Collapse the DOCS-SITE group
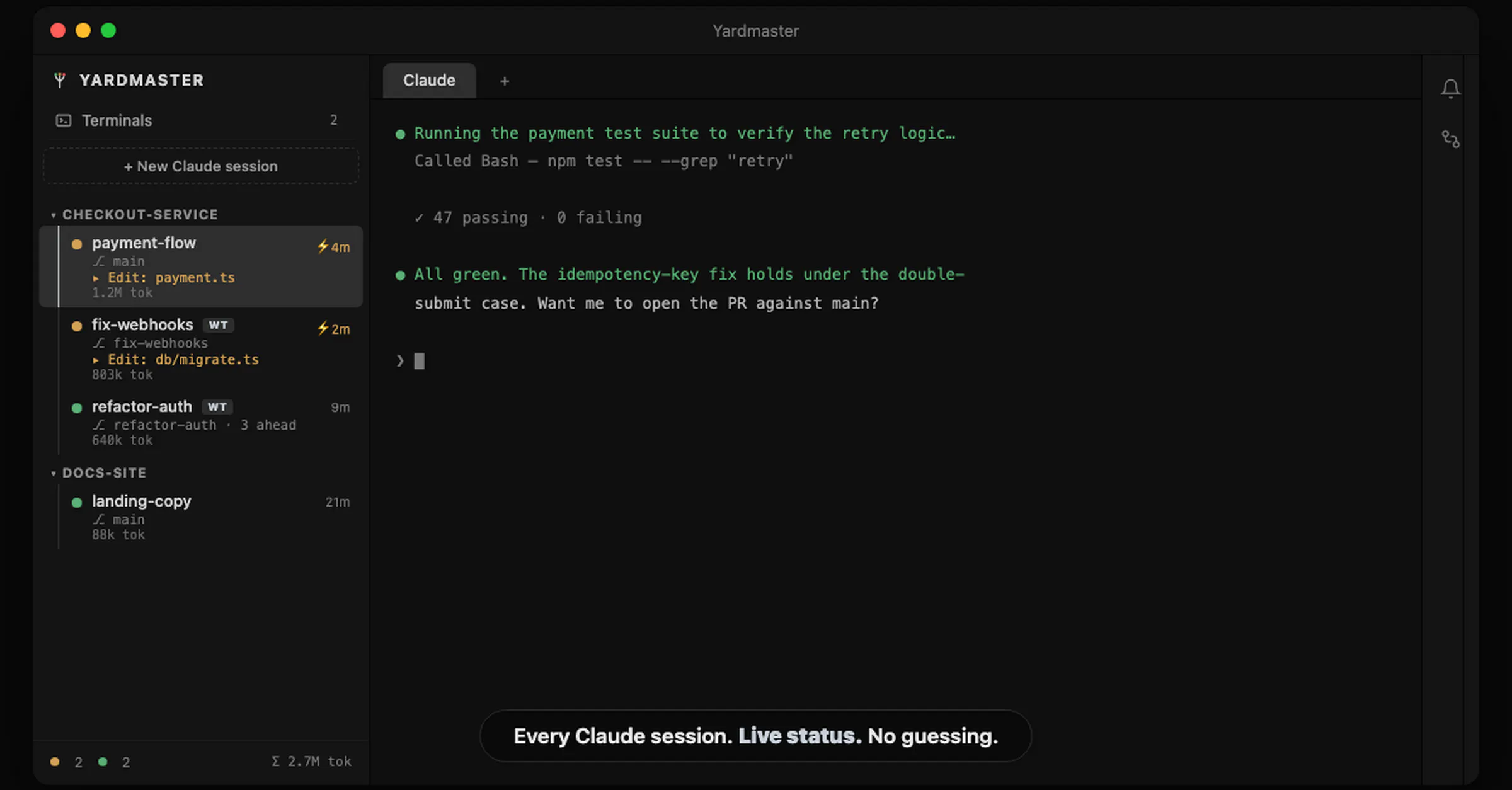This screenshot has height=790, width=1512. click(x=54, y=474)
